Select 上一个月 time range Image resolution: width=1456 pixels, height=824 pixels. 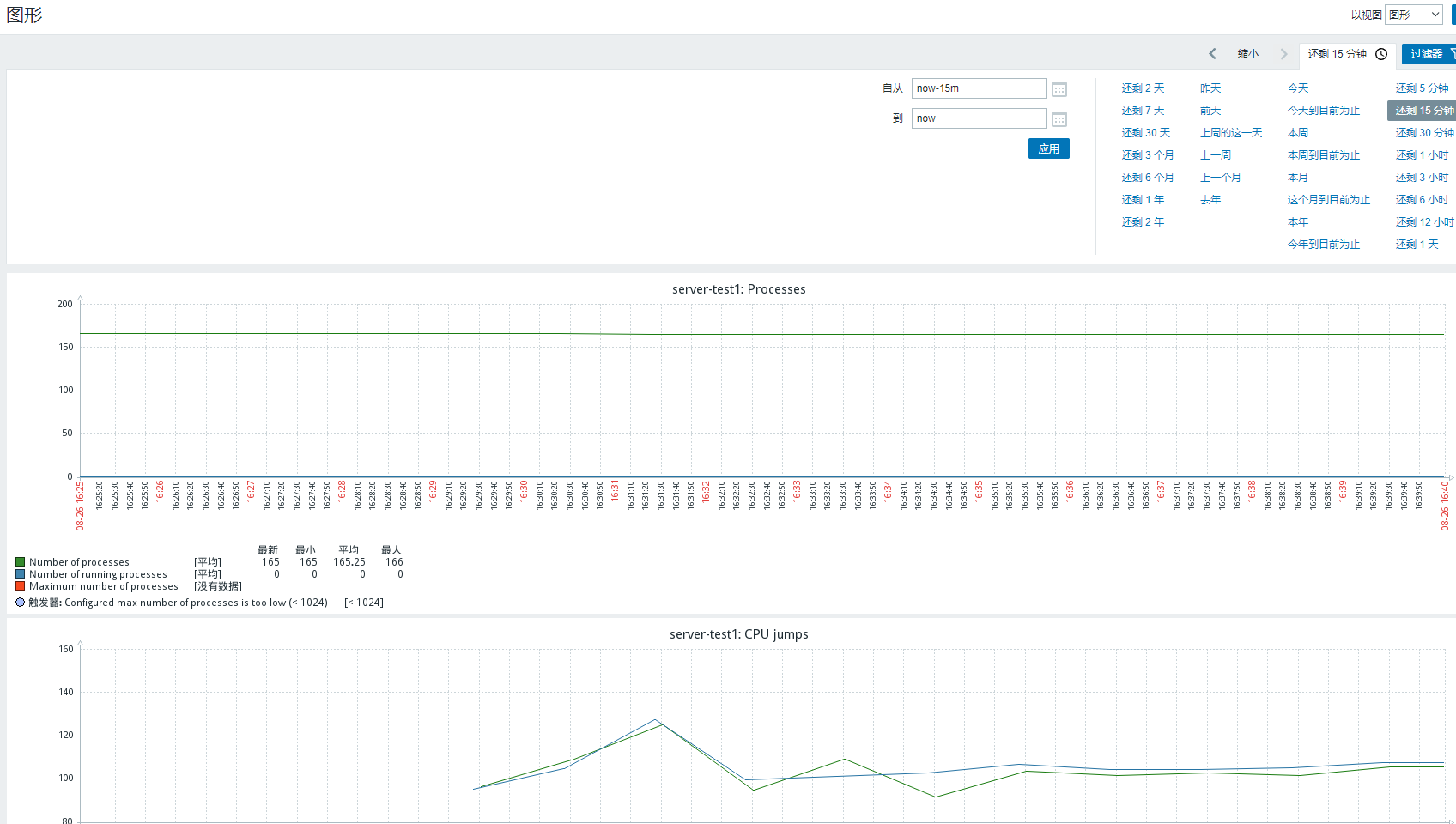coord(1221,178)
